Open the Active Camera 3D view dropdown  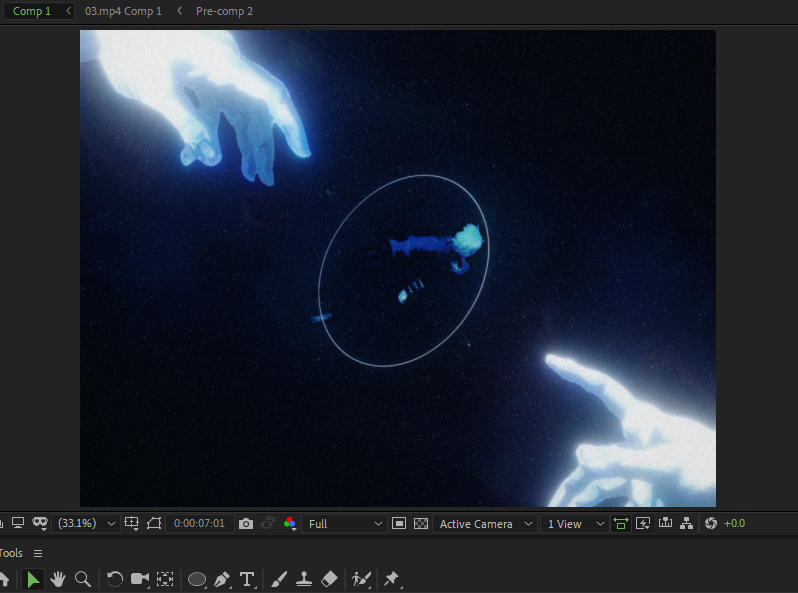point(485,524)
